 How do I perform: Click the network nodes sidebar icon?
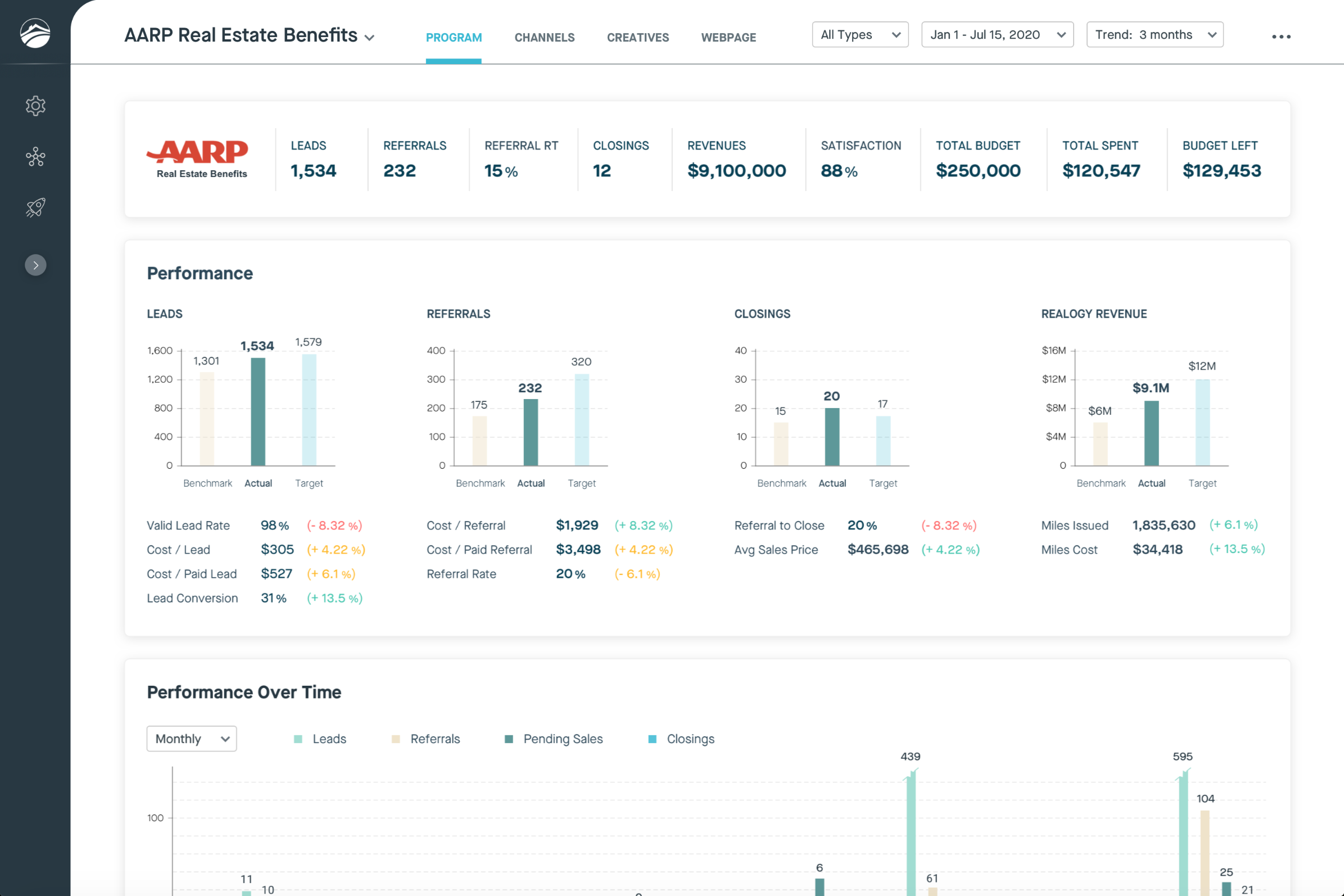tap(35, 157)
